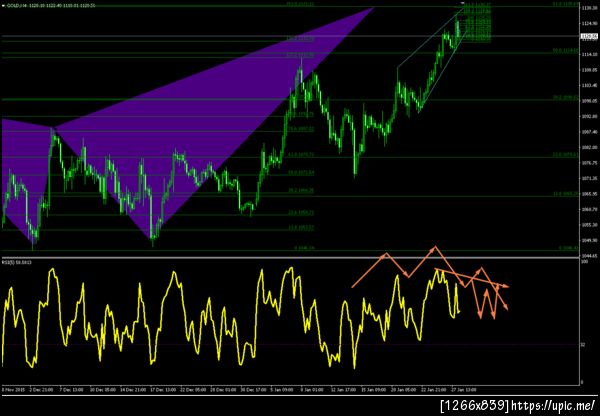Click the 7 Dec 13:00 time label

72,390
